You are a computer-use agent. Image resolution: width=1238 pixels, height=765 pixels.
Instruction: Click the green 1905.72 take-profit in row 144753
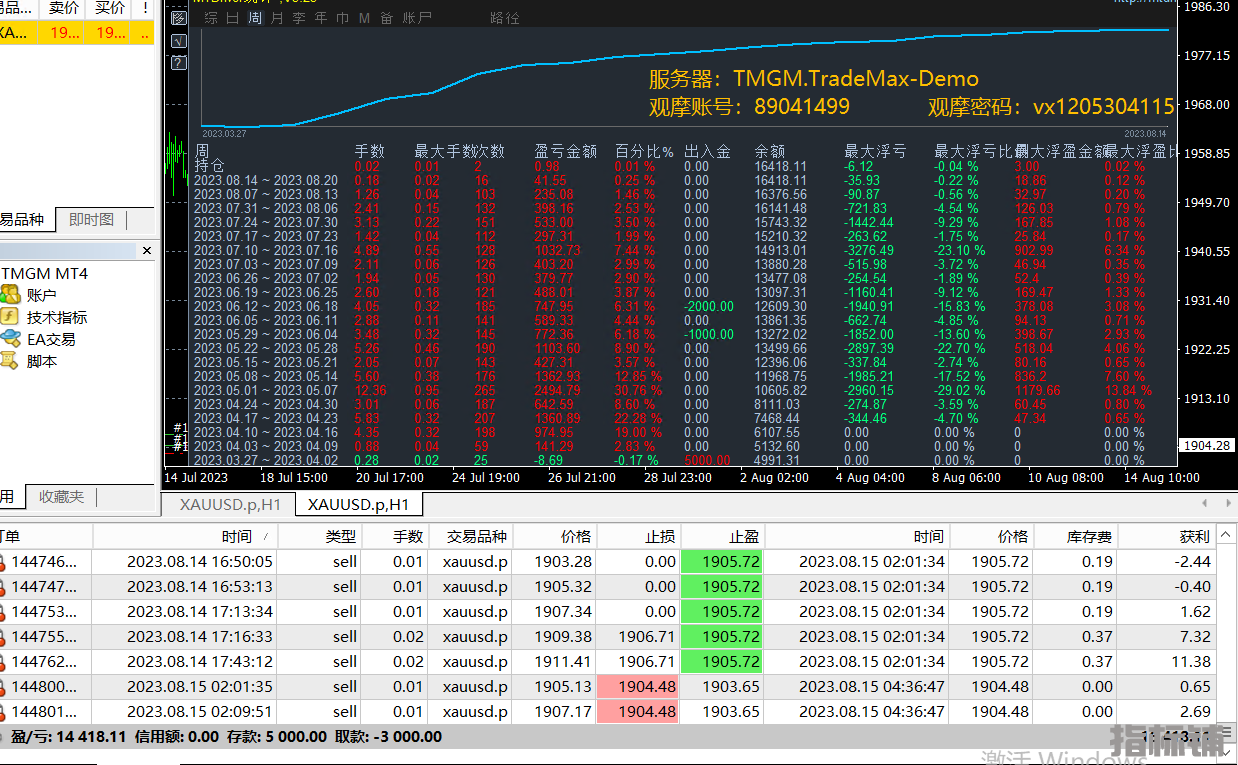722,612
